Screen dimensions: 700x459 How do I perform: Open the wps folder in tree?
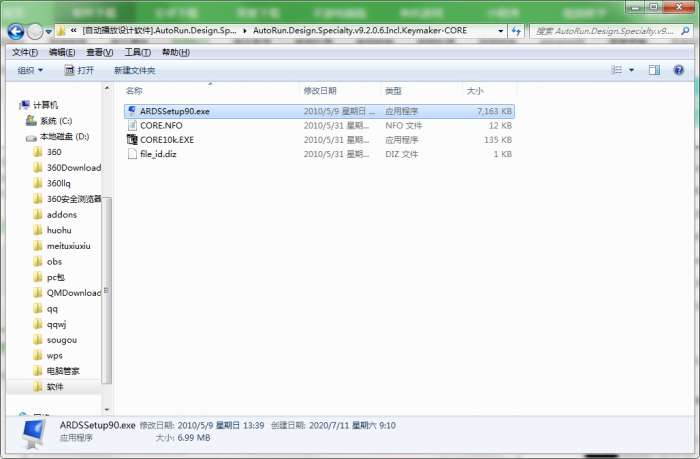(54, 356)
